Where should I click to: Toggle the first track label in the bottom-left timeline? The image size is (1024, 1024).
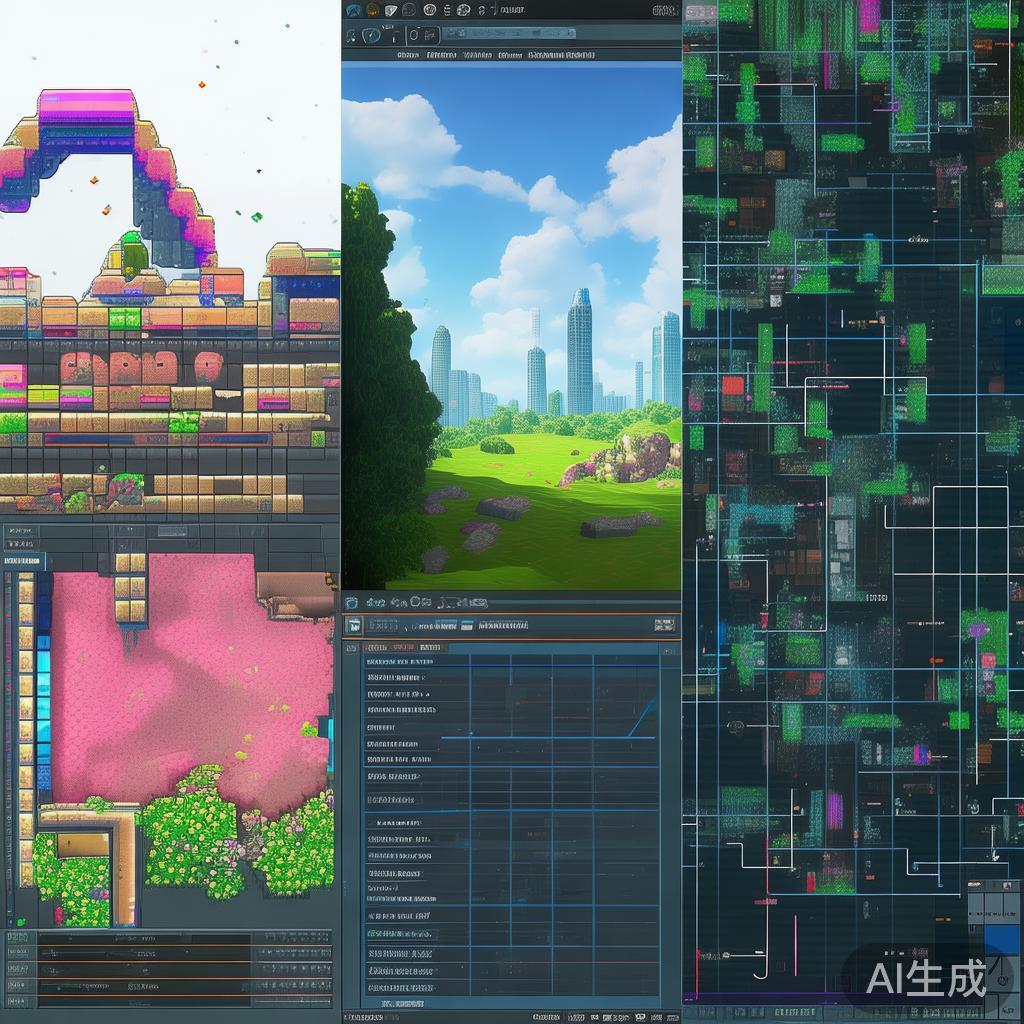(x=17, y=938)
